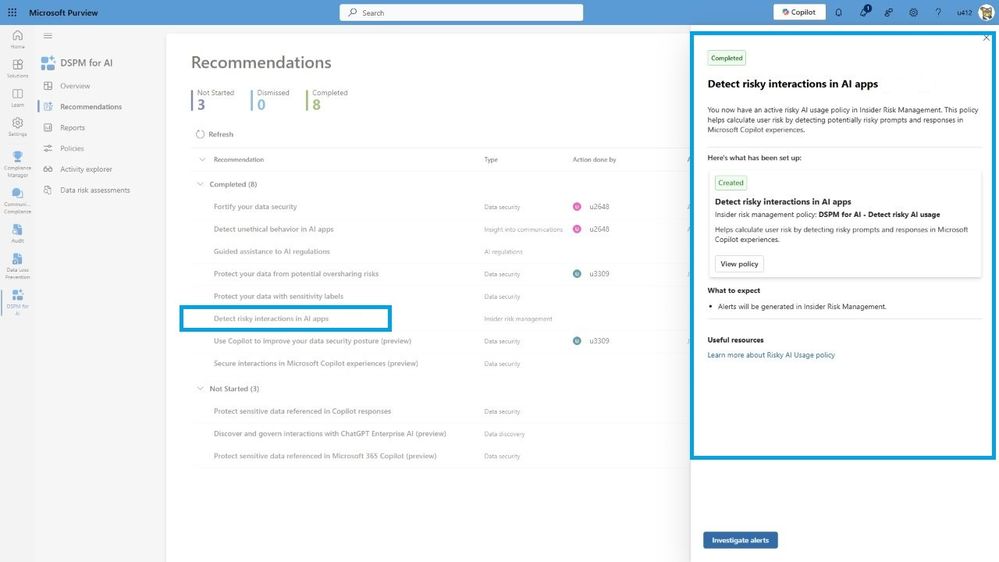Open Detect unethical behavior in AI apps
Screen dimensions: 999x562
(x=273, y=229)
